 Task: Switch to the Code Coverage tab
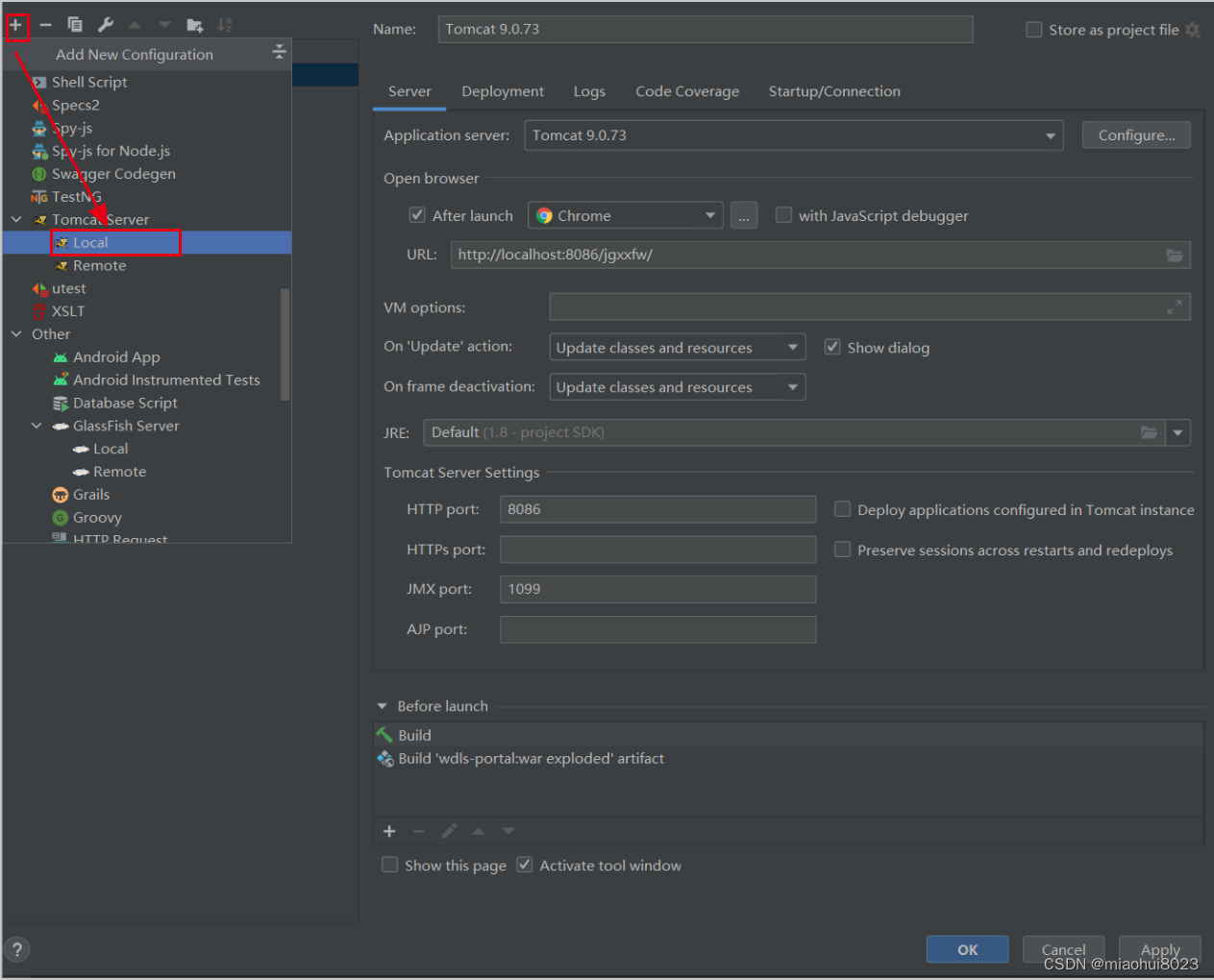pyautogui.click(x=687, y=92)
